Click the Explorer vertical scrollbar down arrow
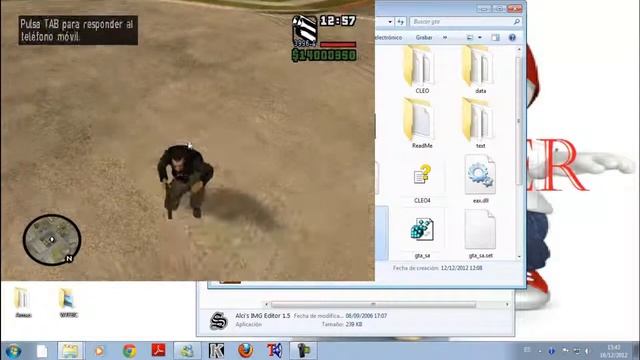This screenshot has height=360, width=640. 519,257
